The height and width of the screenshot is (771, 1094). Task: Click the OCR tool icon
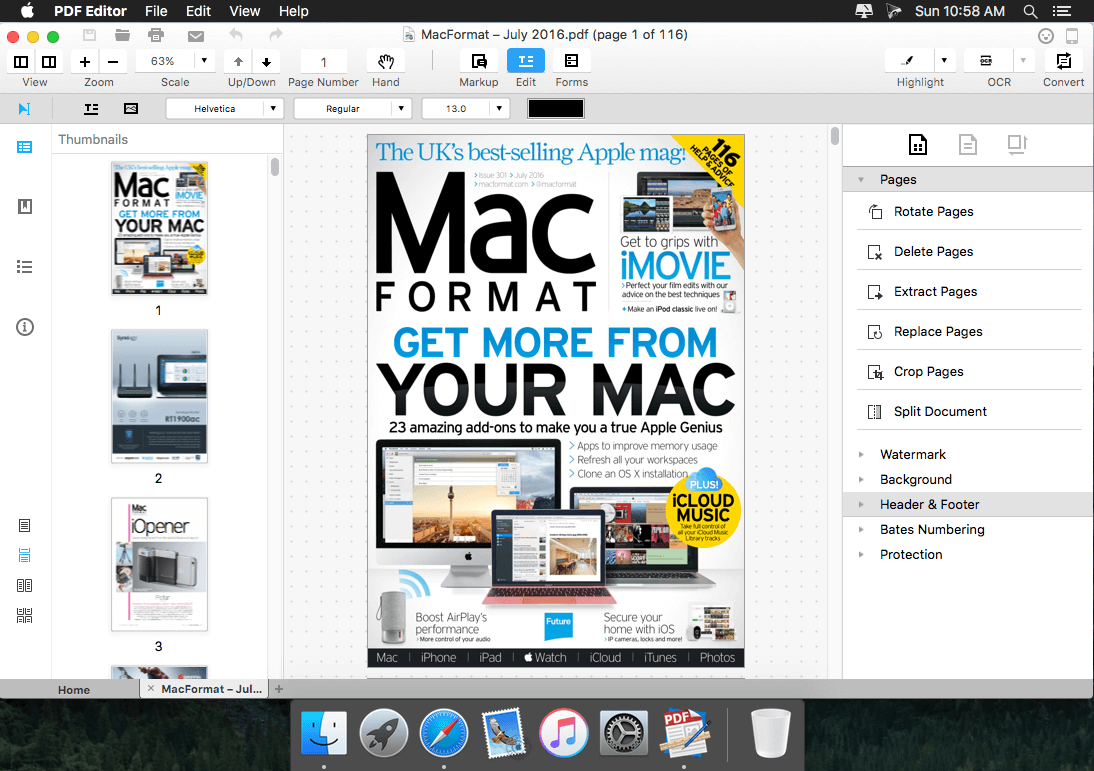pos(986,61)
